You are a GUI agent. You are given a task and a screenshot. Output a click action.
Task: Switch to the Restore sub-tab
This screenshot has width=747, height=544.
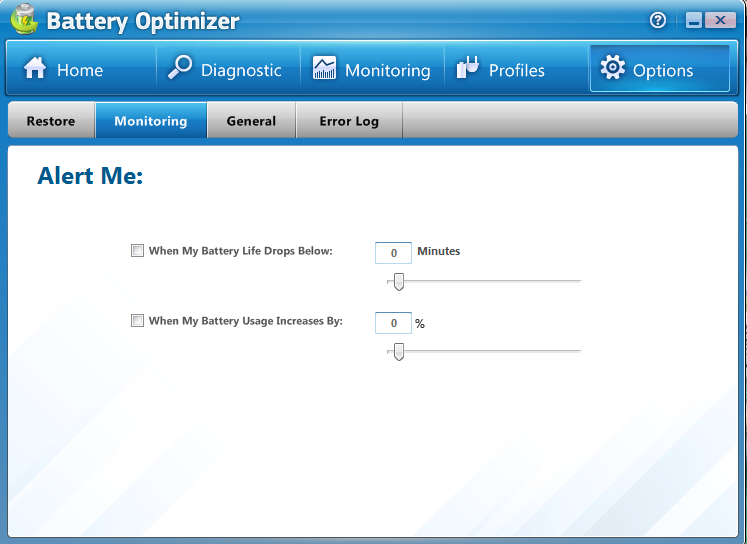point(51,121)
